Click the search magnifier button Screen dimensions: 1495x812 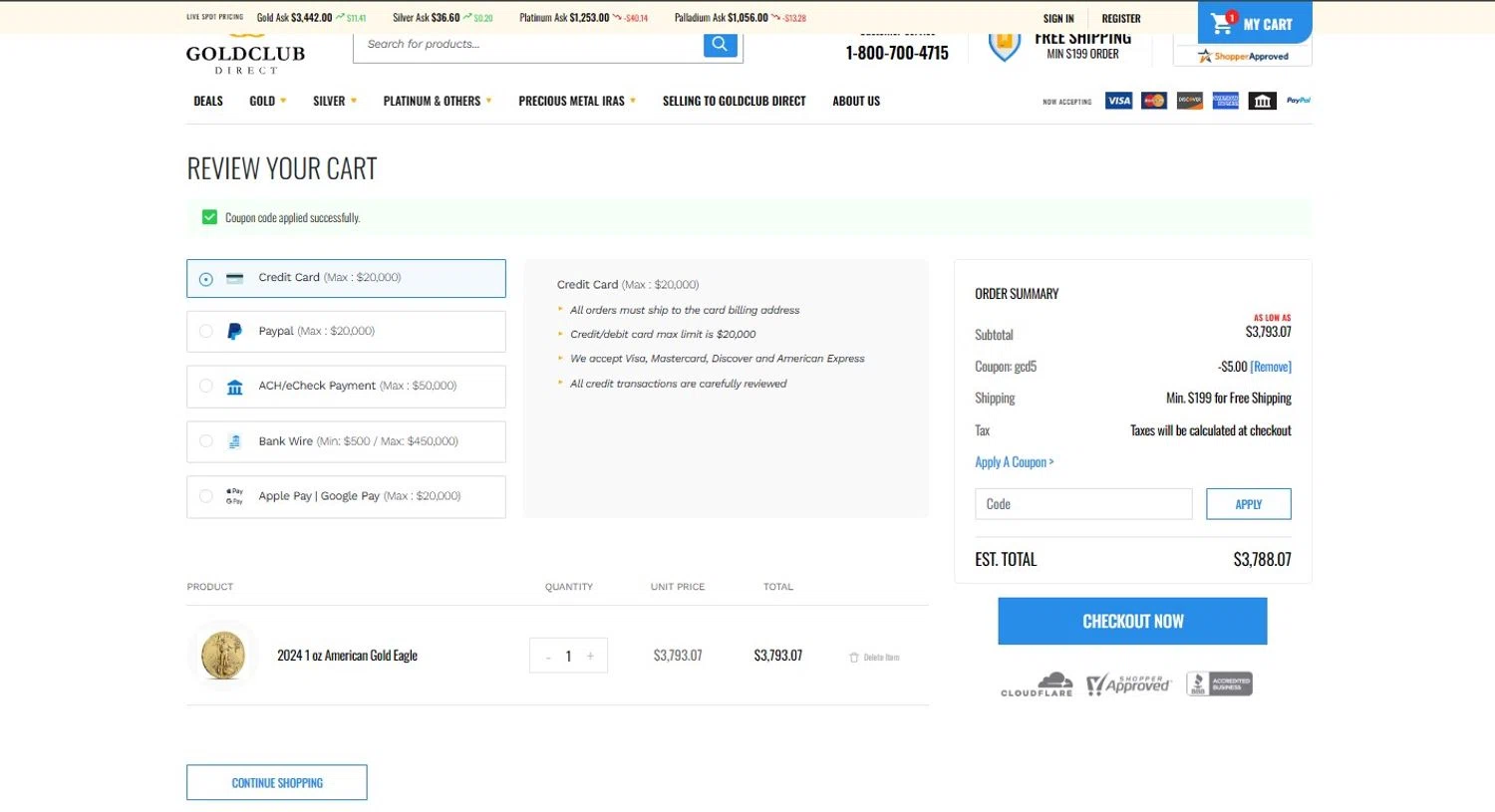point(720,45)
